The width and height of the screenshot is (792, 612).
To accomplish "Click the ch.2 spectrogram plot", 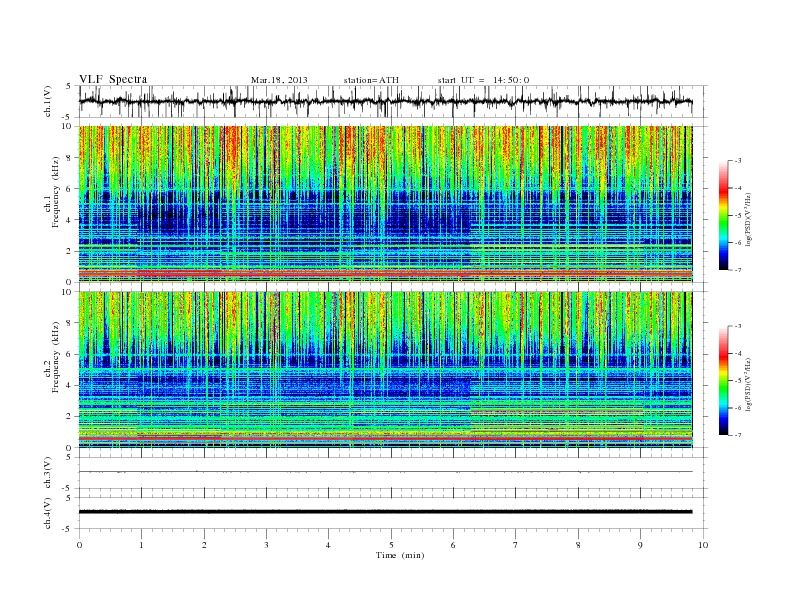I will (386, 370).
